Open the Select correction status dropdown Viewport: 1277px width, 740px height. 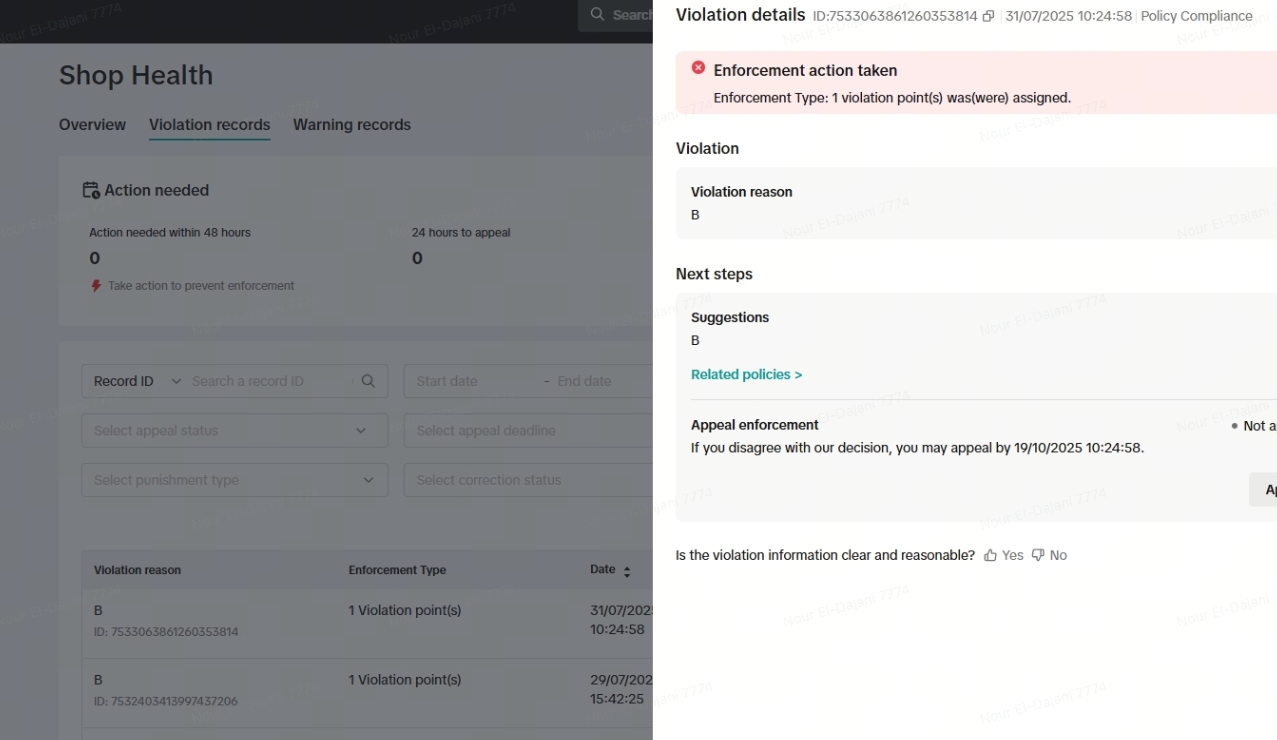point(529,480)
